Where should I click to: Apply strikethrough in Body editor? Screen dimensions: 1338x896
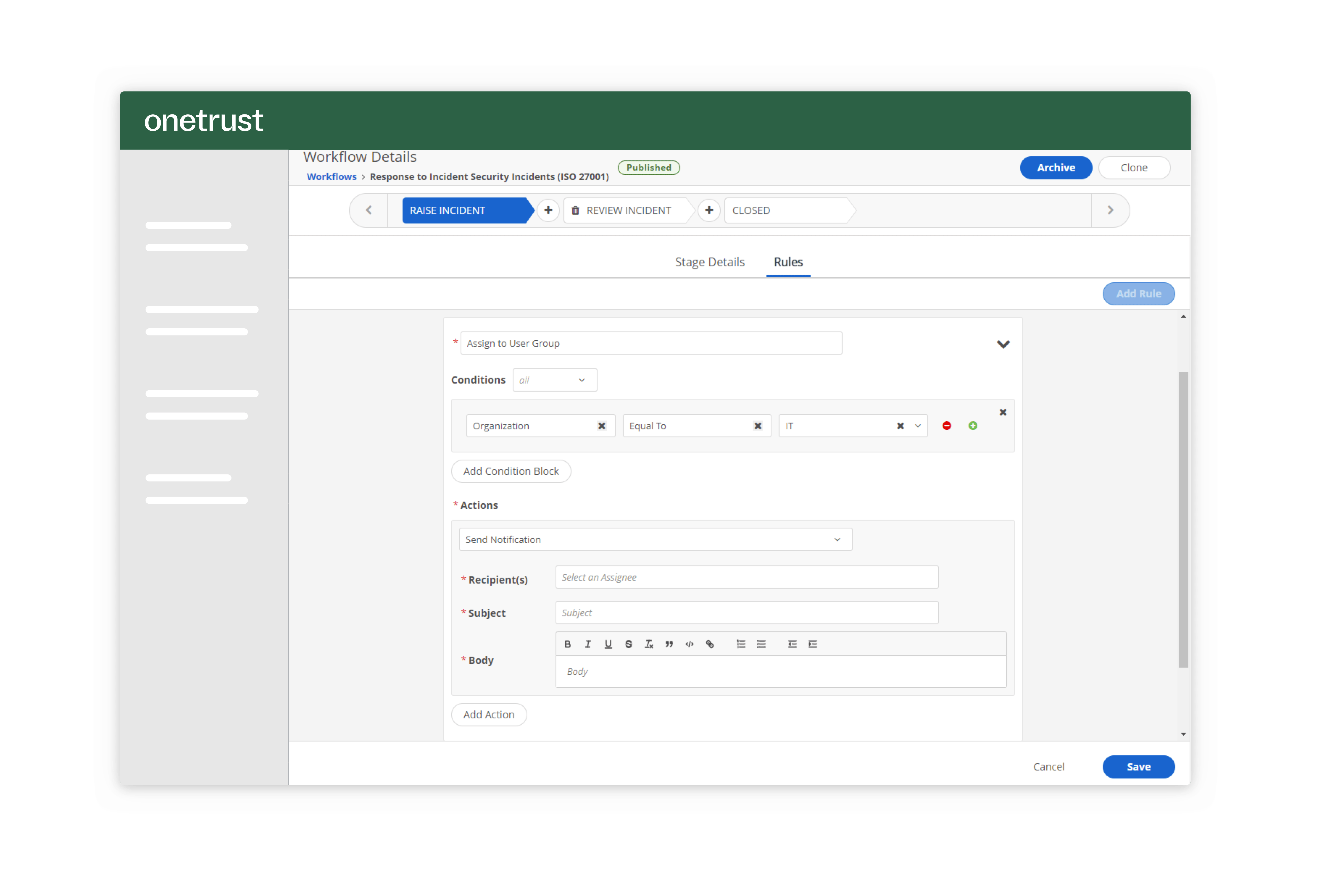coord(628,644)
